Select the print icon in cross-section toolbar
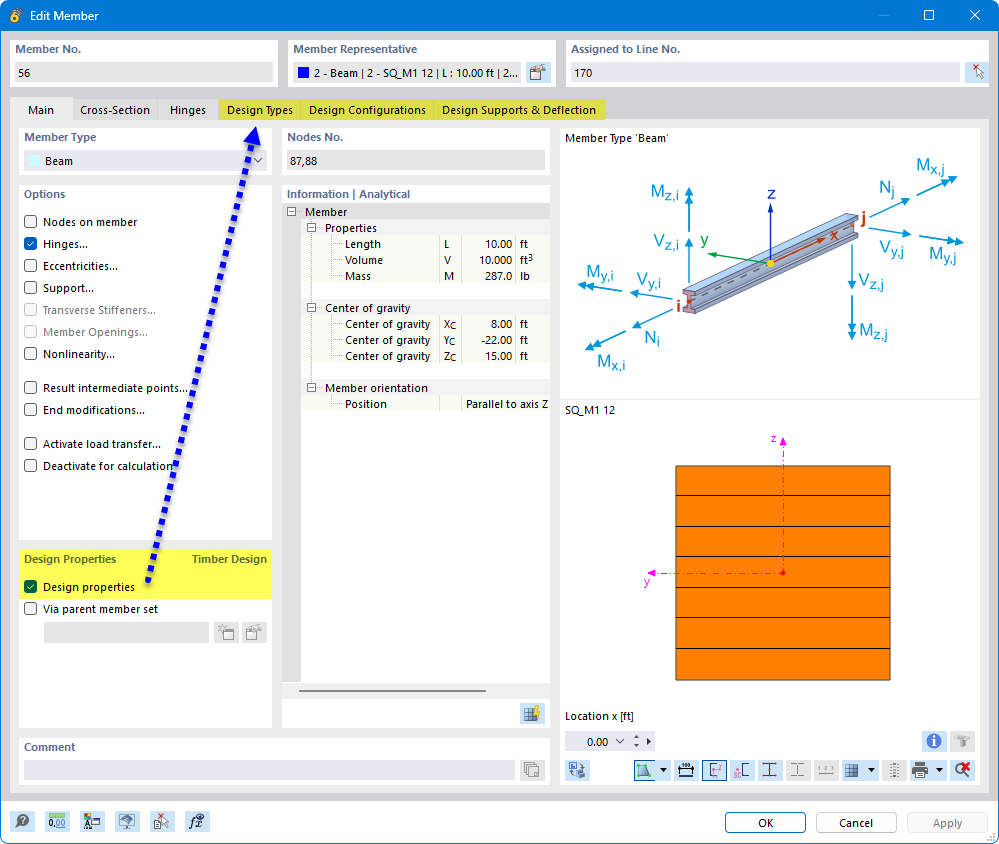999x844 pixels. 918,770
